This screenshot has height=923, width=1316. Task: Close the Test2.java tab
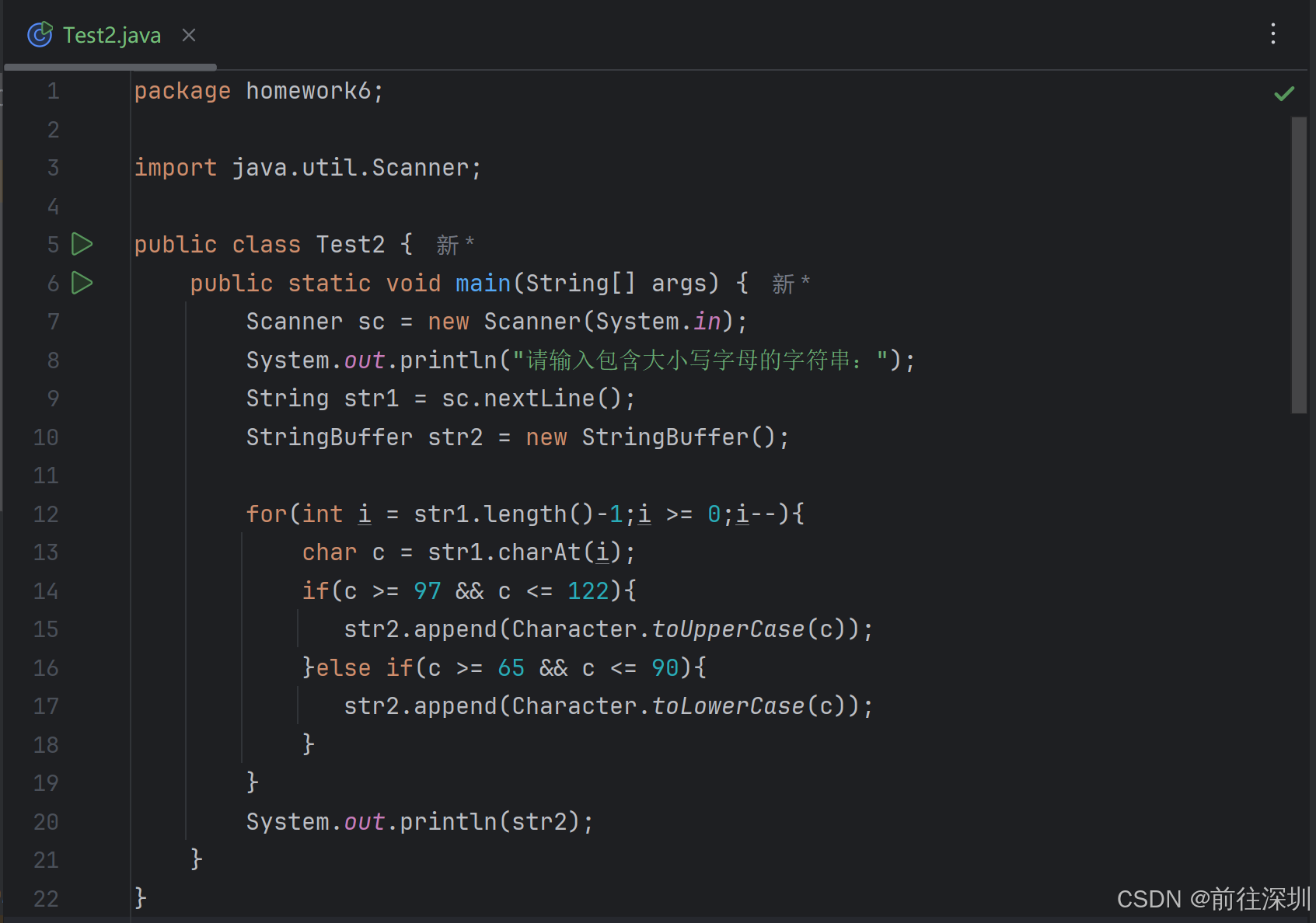point(189,35)
